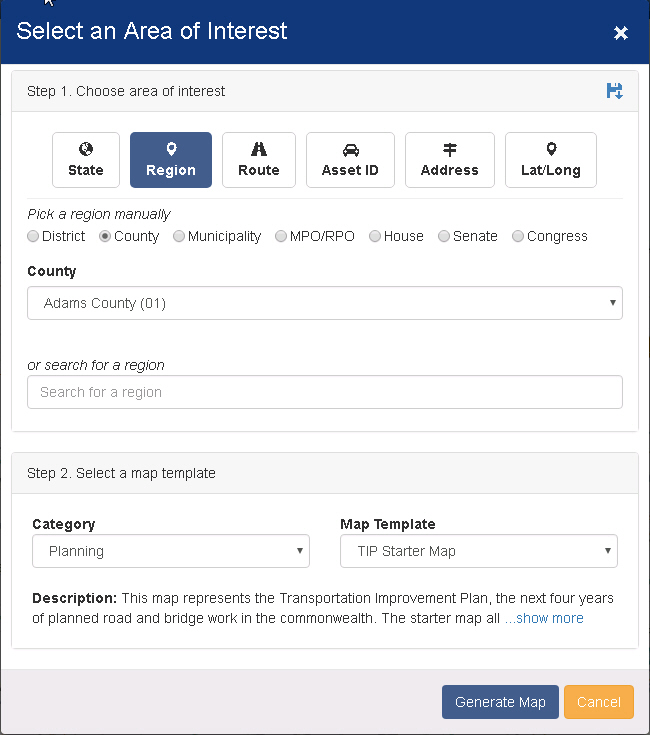Select the Lat/Long pin icon button

(550, 160)
